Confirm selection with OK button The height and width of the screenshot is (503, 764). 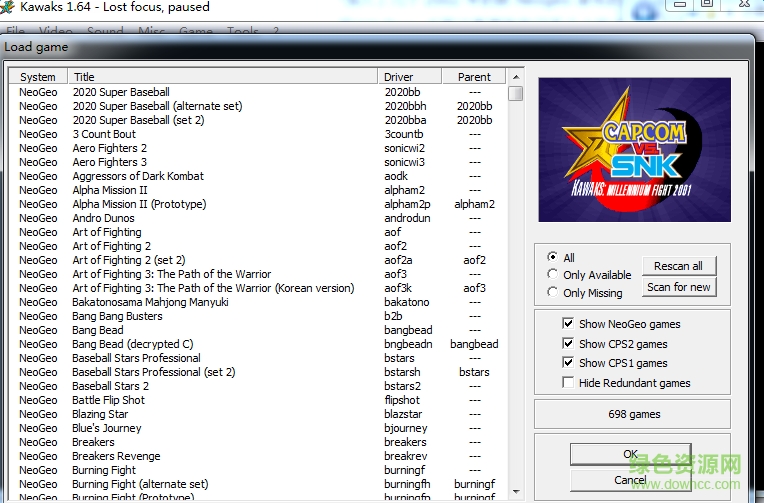pyautogui.click(x=630, y=454)
